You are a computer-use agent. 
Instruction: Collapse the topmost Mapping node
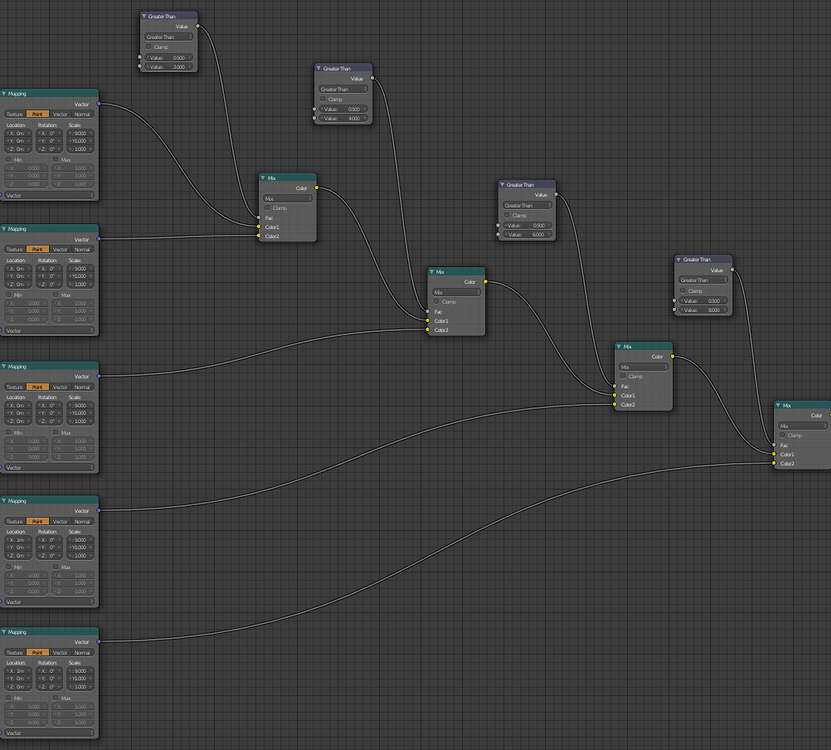point(4,93)
